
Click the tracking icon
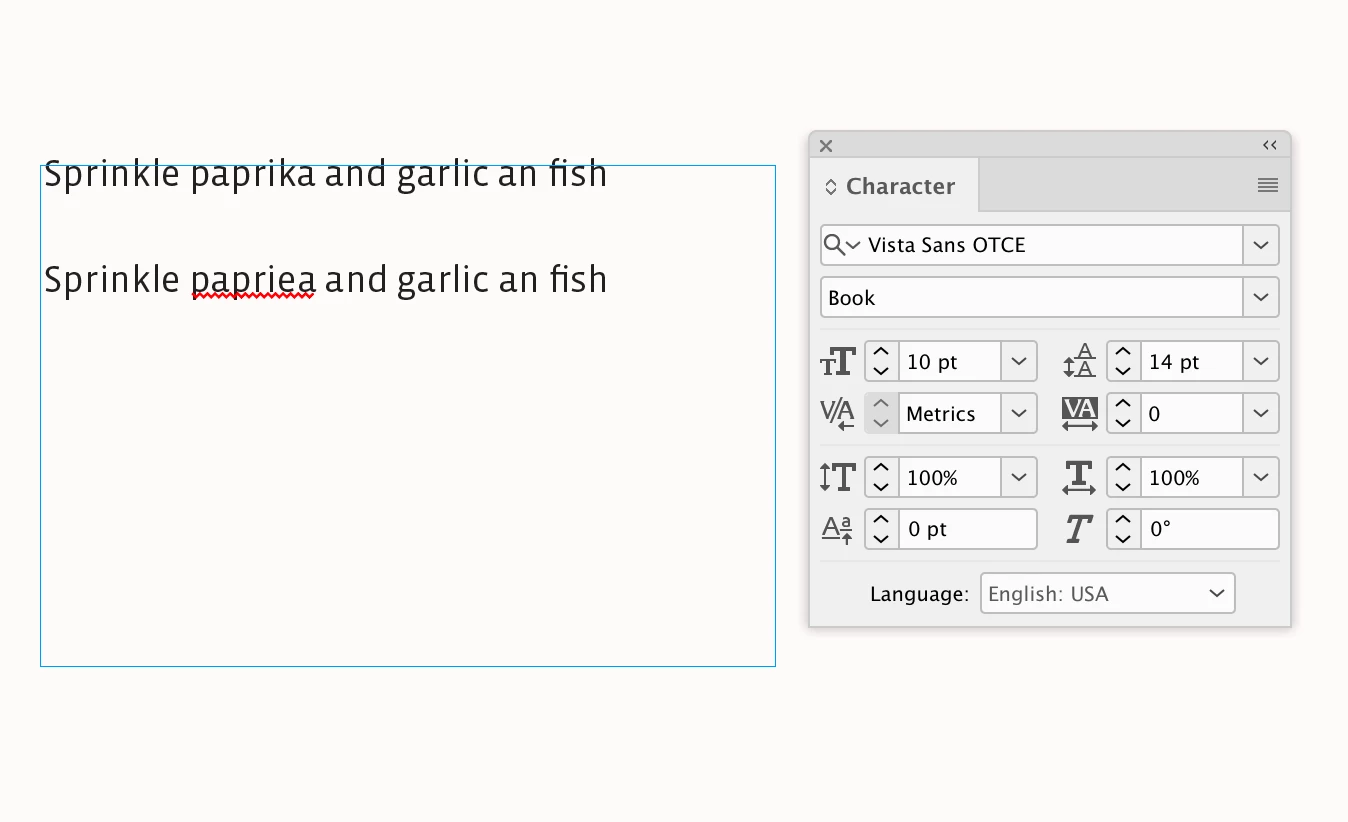pyautogui.click(x=1079, y=414)
